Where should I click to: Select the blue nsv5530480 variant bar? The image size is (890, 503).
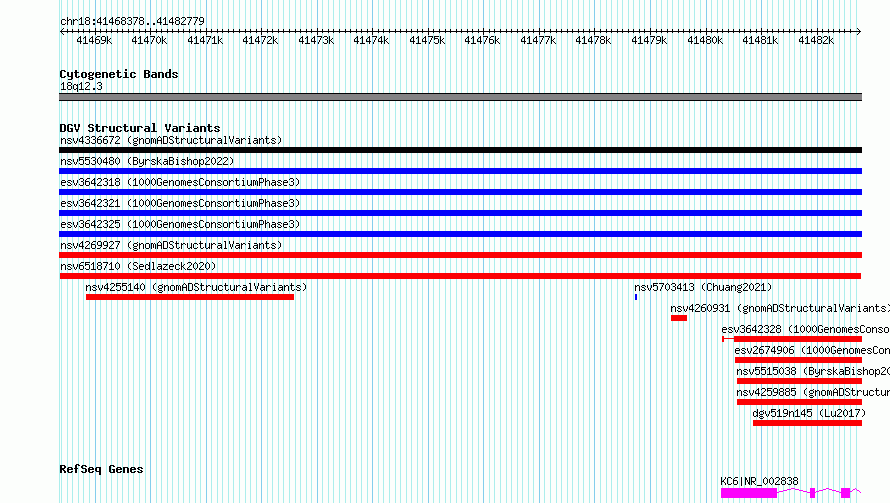(460, 171)
